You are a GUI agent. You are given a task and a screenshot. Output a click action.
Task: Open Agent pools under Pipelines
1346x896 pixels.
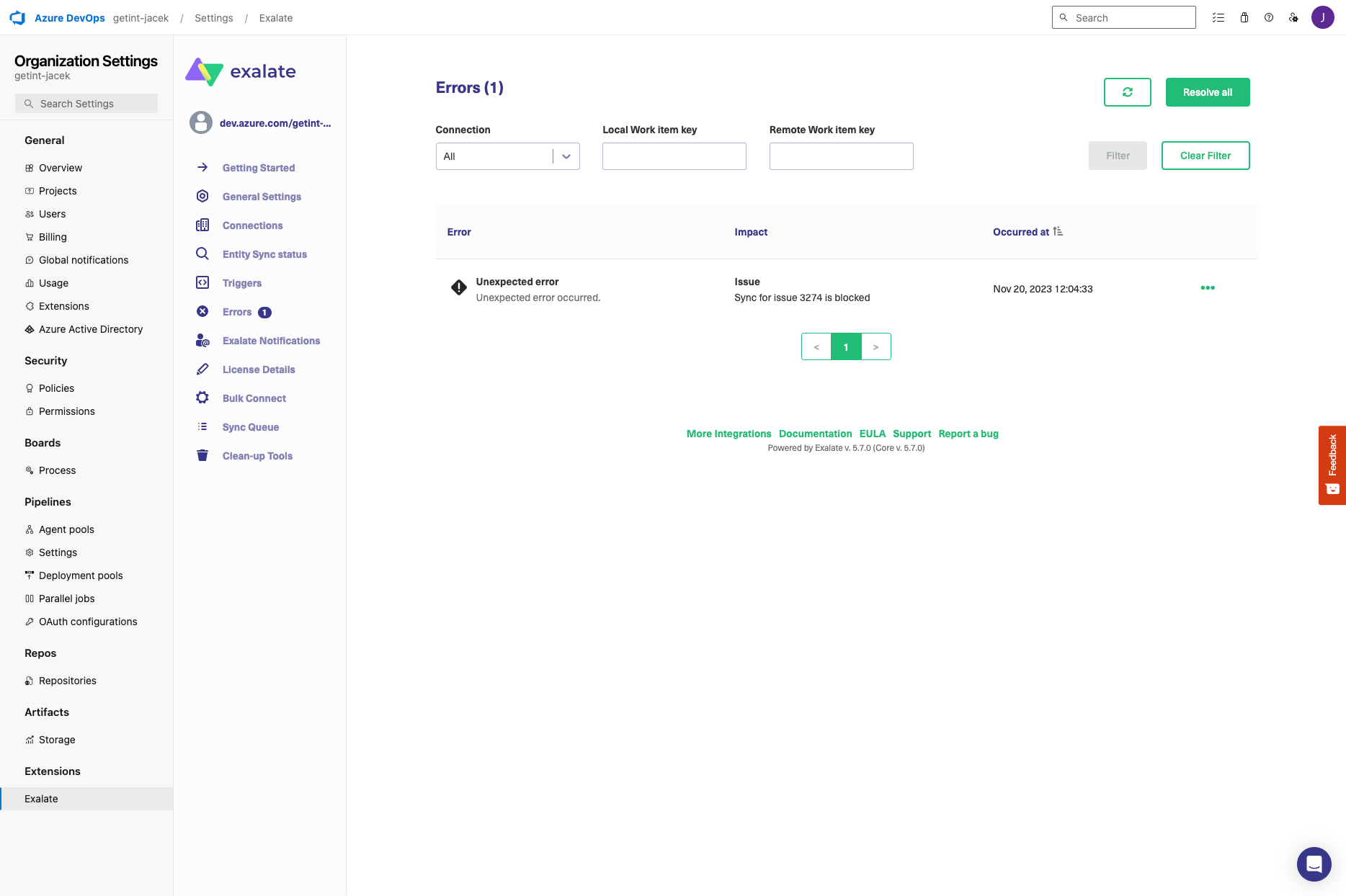(66, 529)
